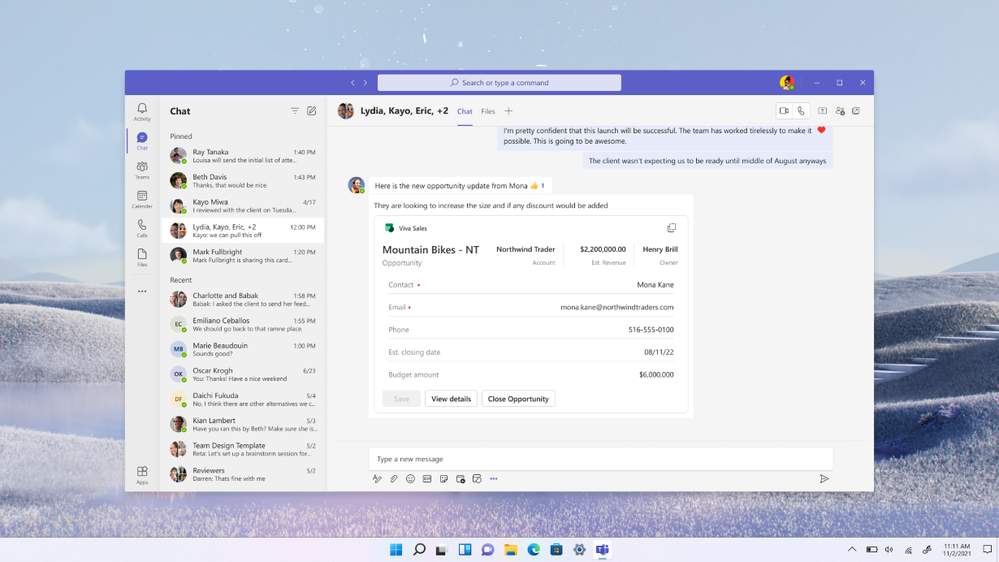Open the Oscar Krogh chat
The height and width of the screenshot is (562, 999).
click(x=243, y=374)
